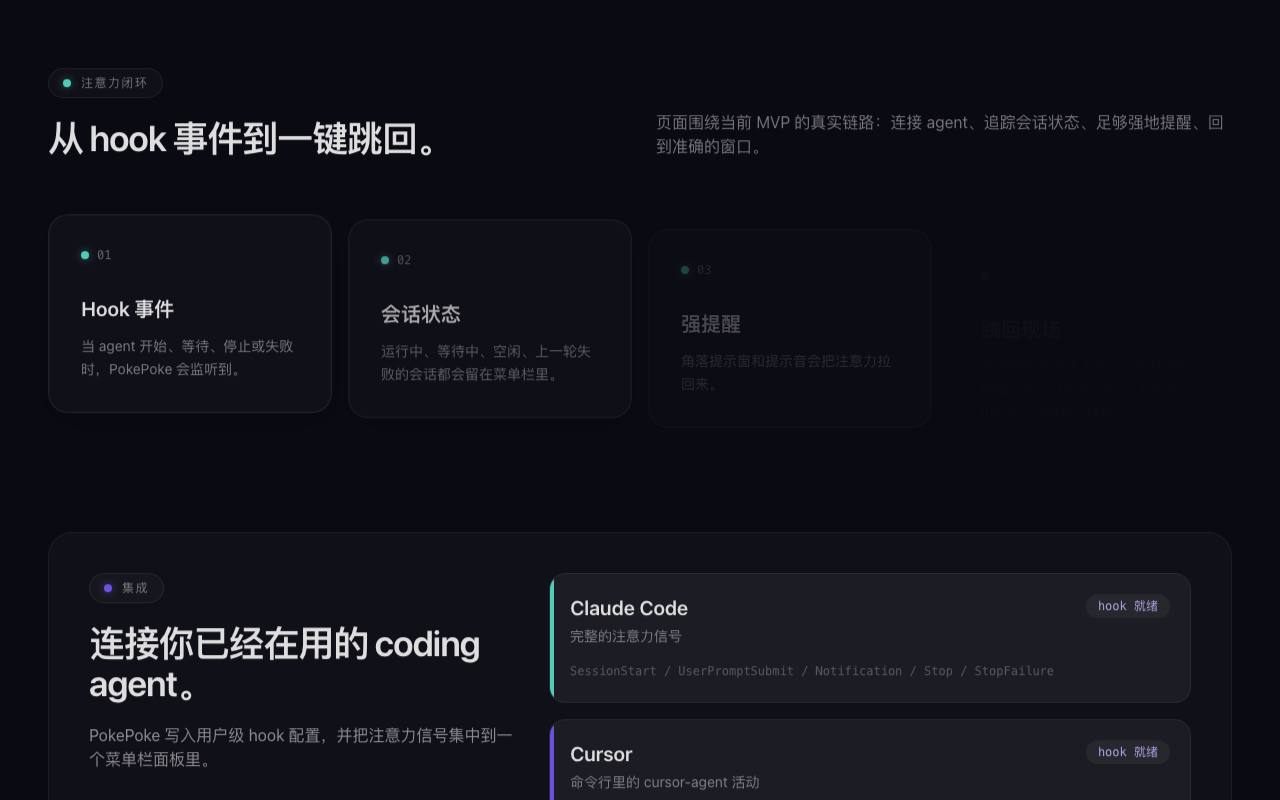Click the "01" step number label
1280x800 pixels.
pyautogui.click(x=104, y=255)
